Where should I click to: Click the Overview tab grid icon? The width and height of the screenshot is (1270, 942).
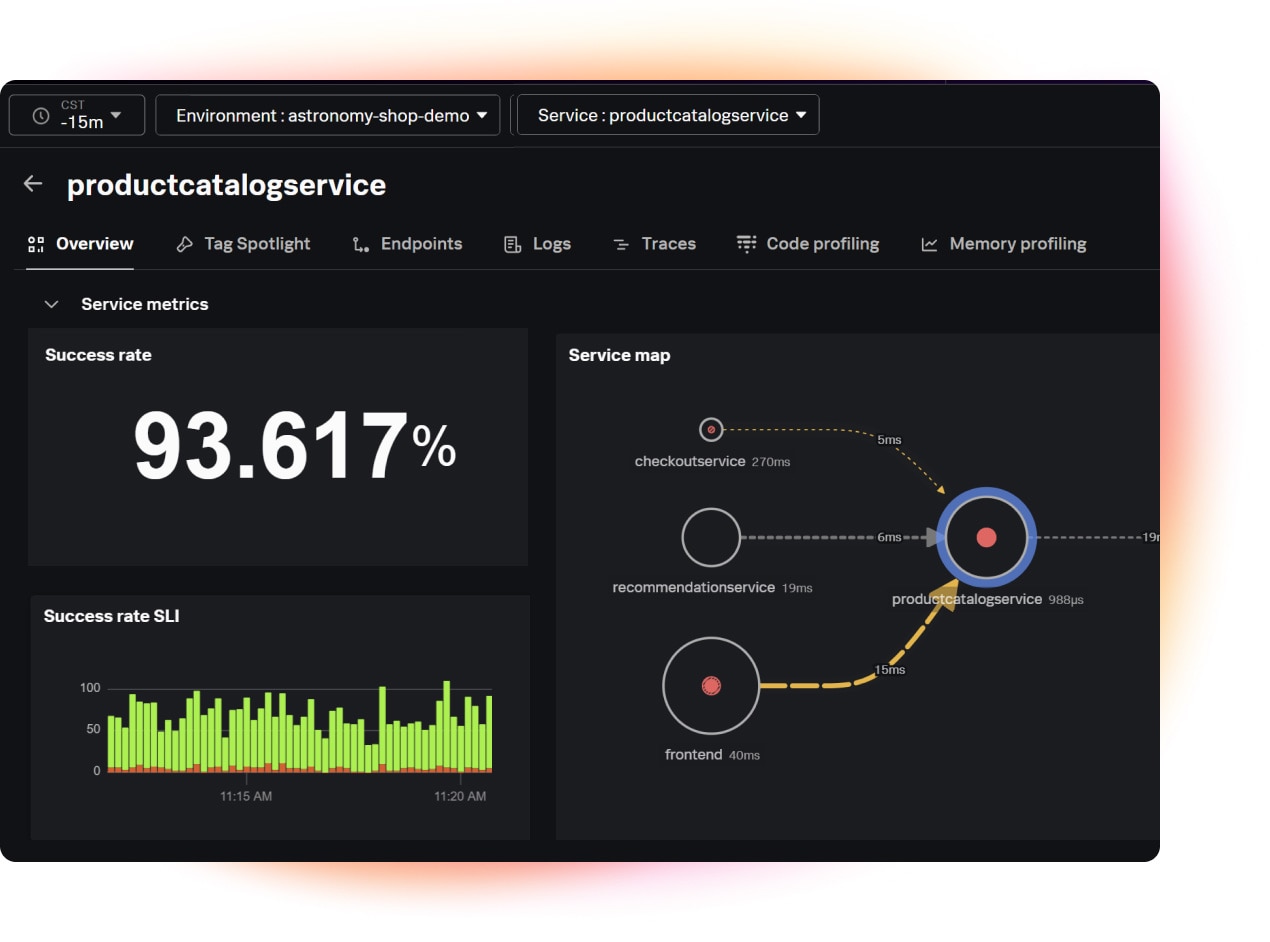pos(37,243)
